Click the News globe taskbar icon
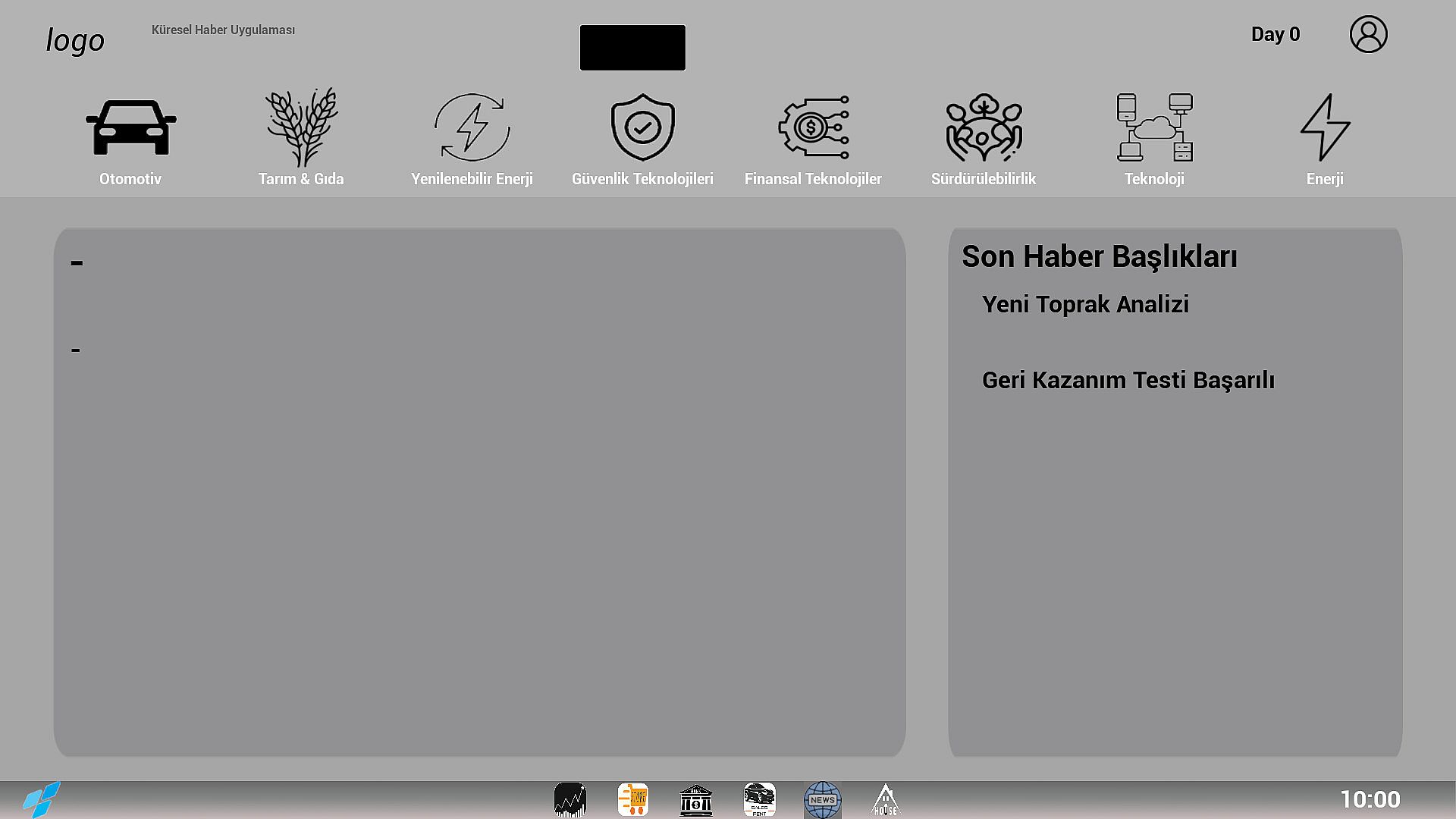Viewport: 1456px width, 819px height. click(x=822, y=800)
